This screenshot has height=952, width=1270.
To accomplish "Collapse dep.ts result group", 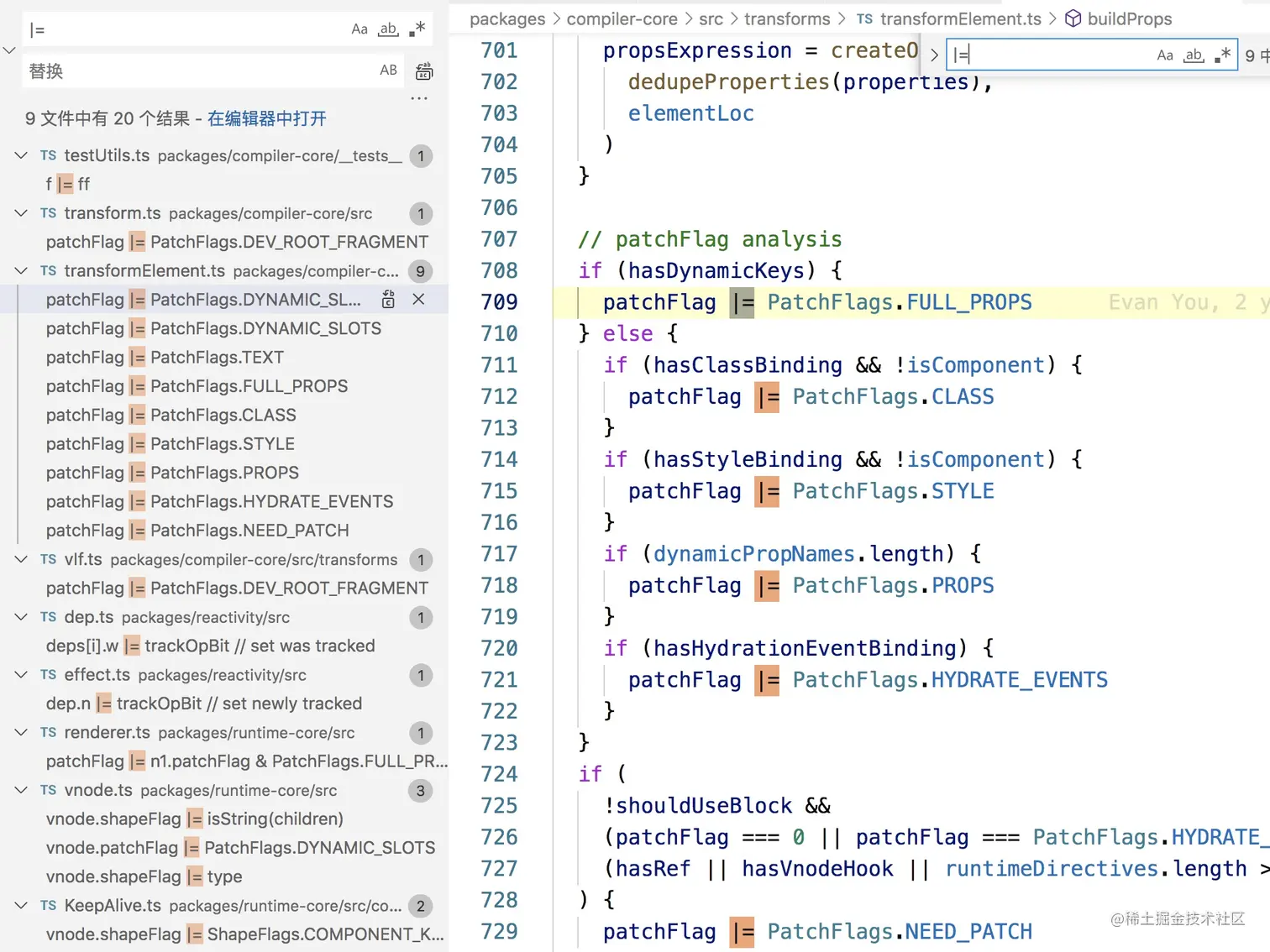I will (x=21, y=617).
